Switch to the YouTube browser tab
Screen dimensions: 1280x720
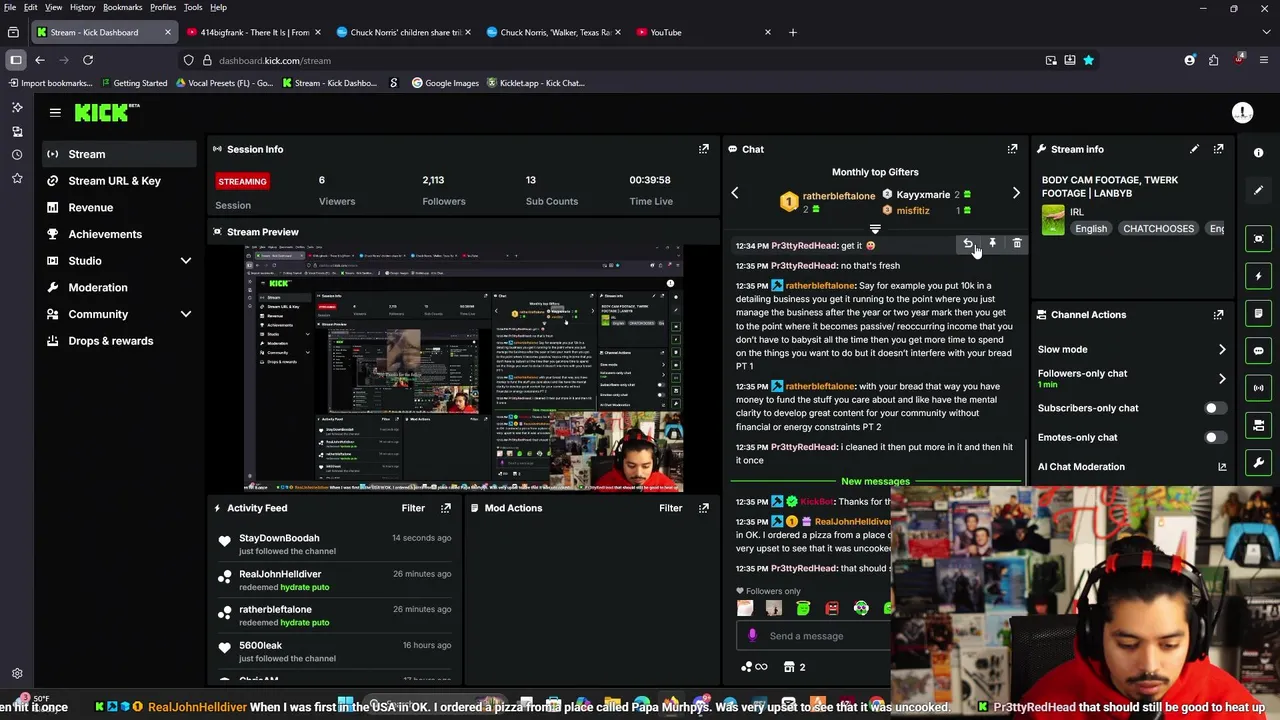coord(704,32)
